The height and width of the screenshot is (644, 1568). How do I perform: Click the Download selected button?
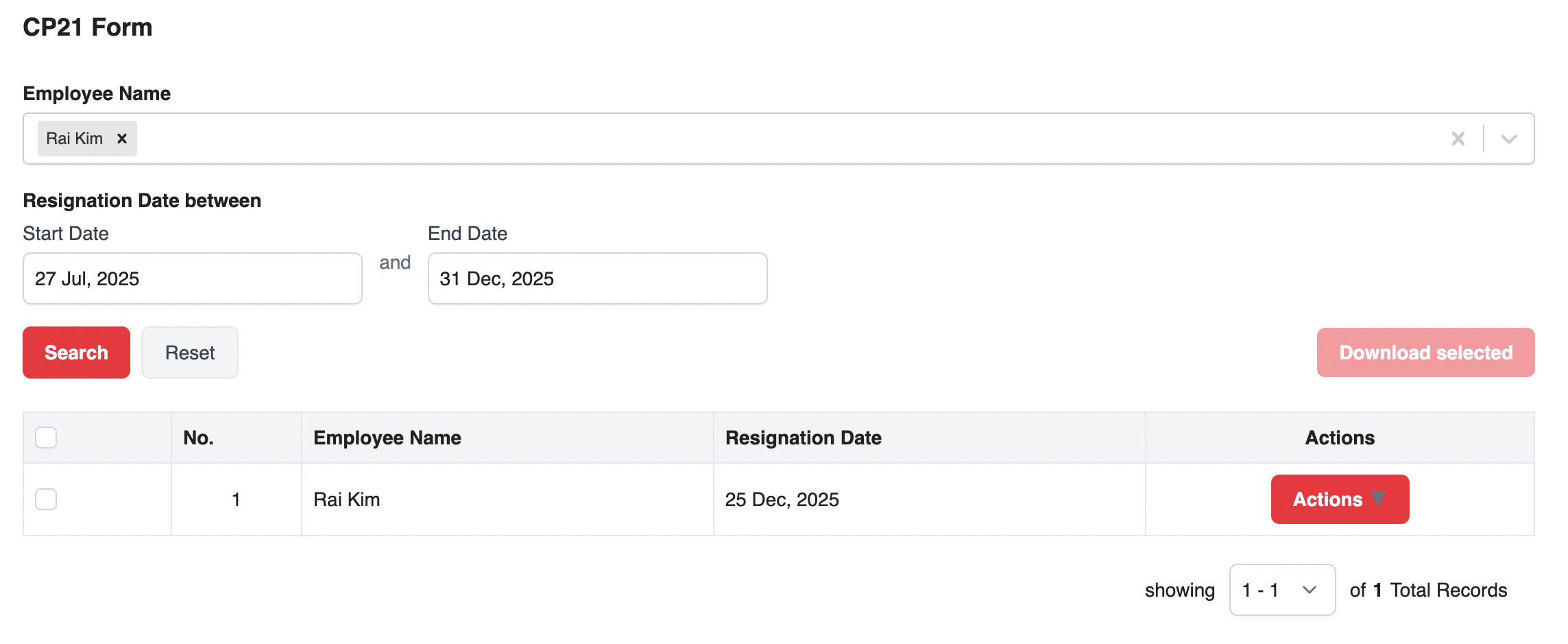pos(1425,353)
